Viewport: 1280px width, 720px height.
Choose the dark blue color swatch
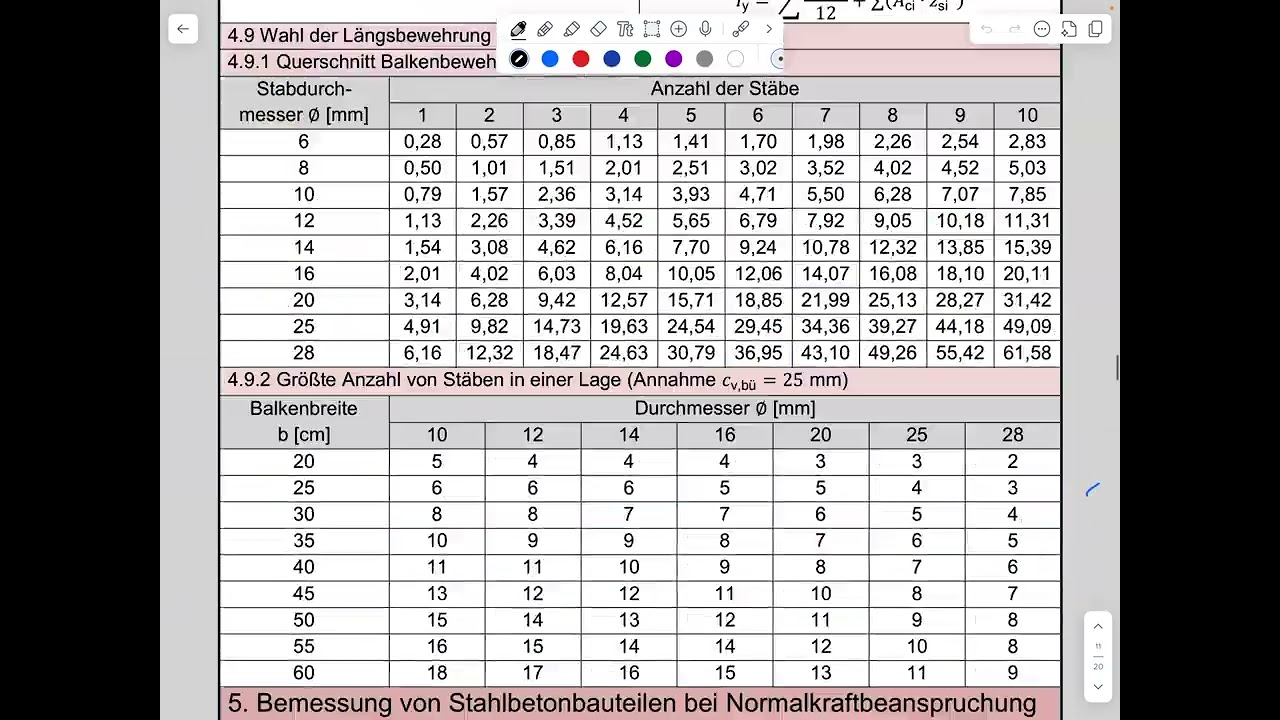[612, 59]
